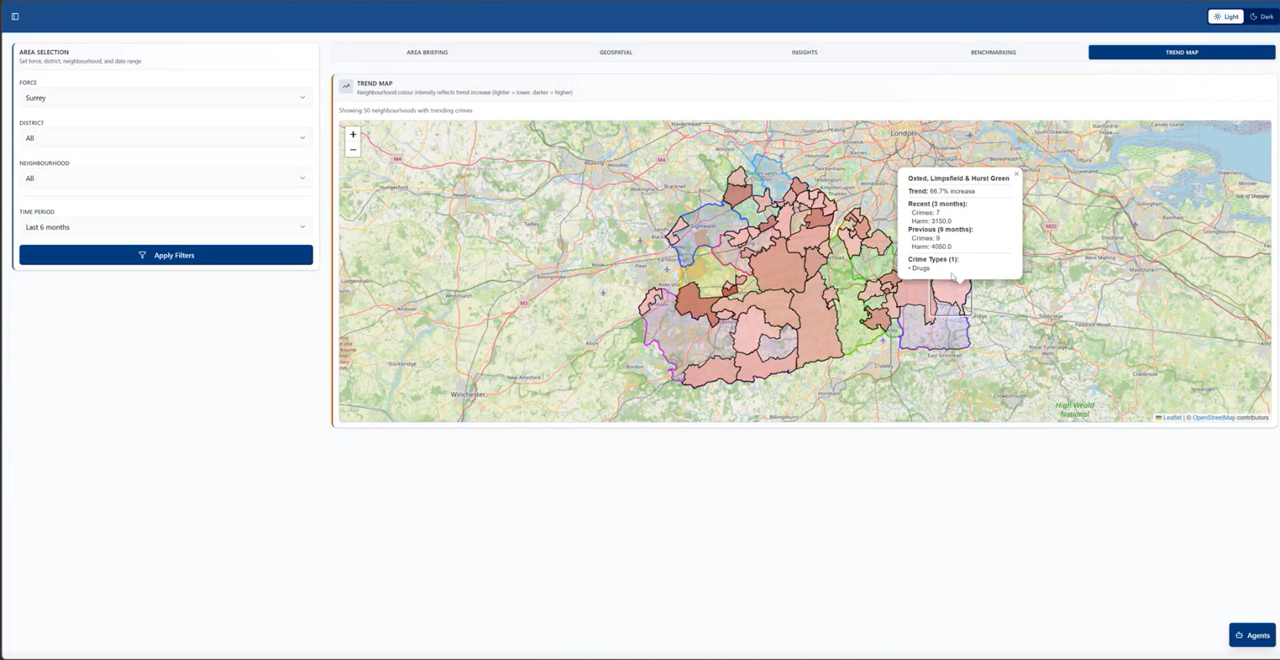Screen dimensions: 1280x660
Task: Click the Trend Map chart icon
Action: pyautogui.click(x=346, y=86)
